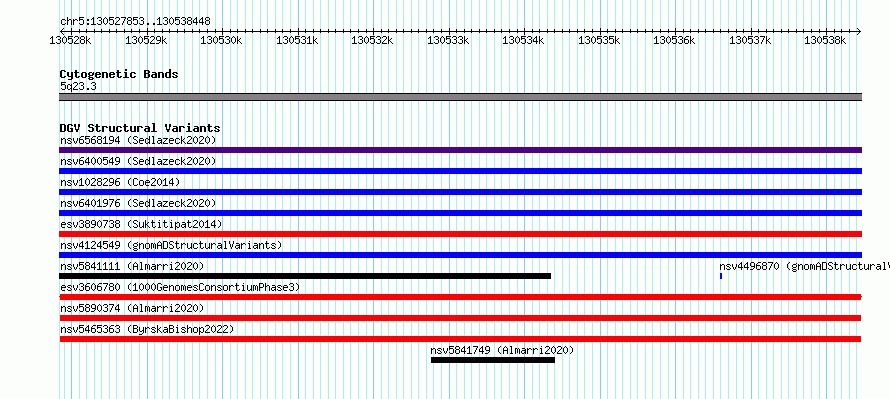This screenshot has width=890, height=399.
Task: Select the red esv3890738 variant bar
Action: click(460, 234)
